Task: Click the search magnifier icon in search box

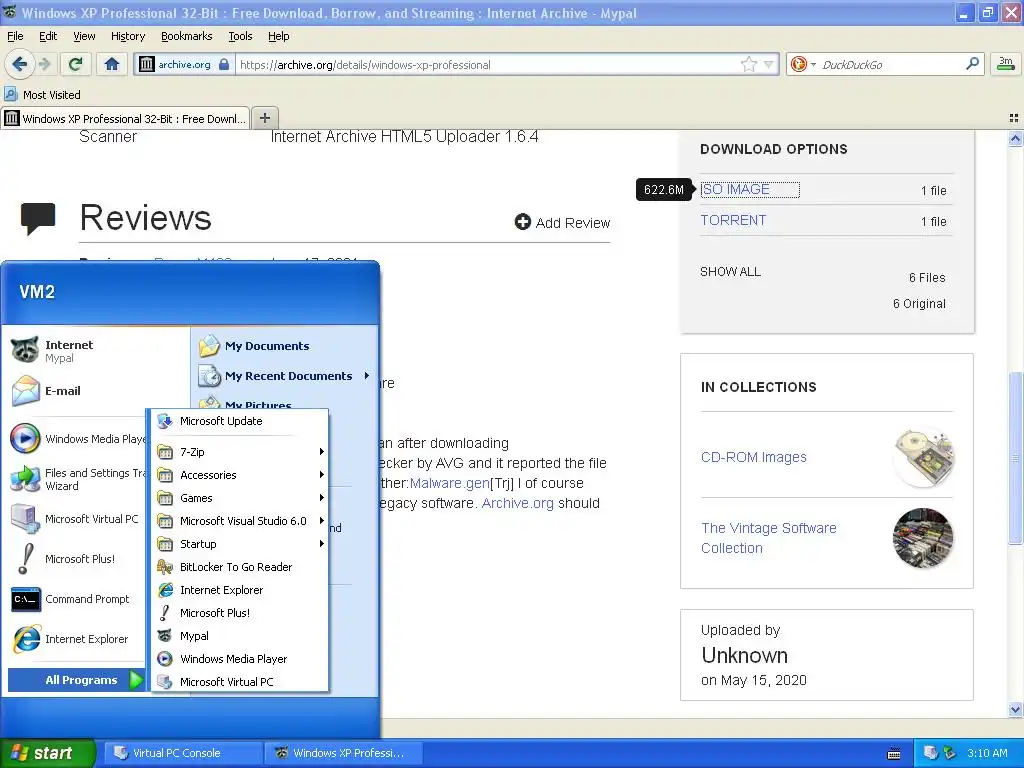Action: tap(972, 64)
